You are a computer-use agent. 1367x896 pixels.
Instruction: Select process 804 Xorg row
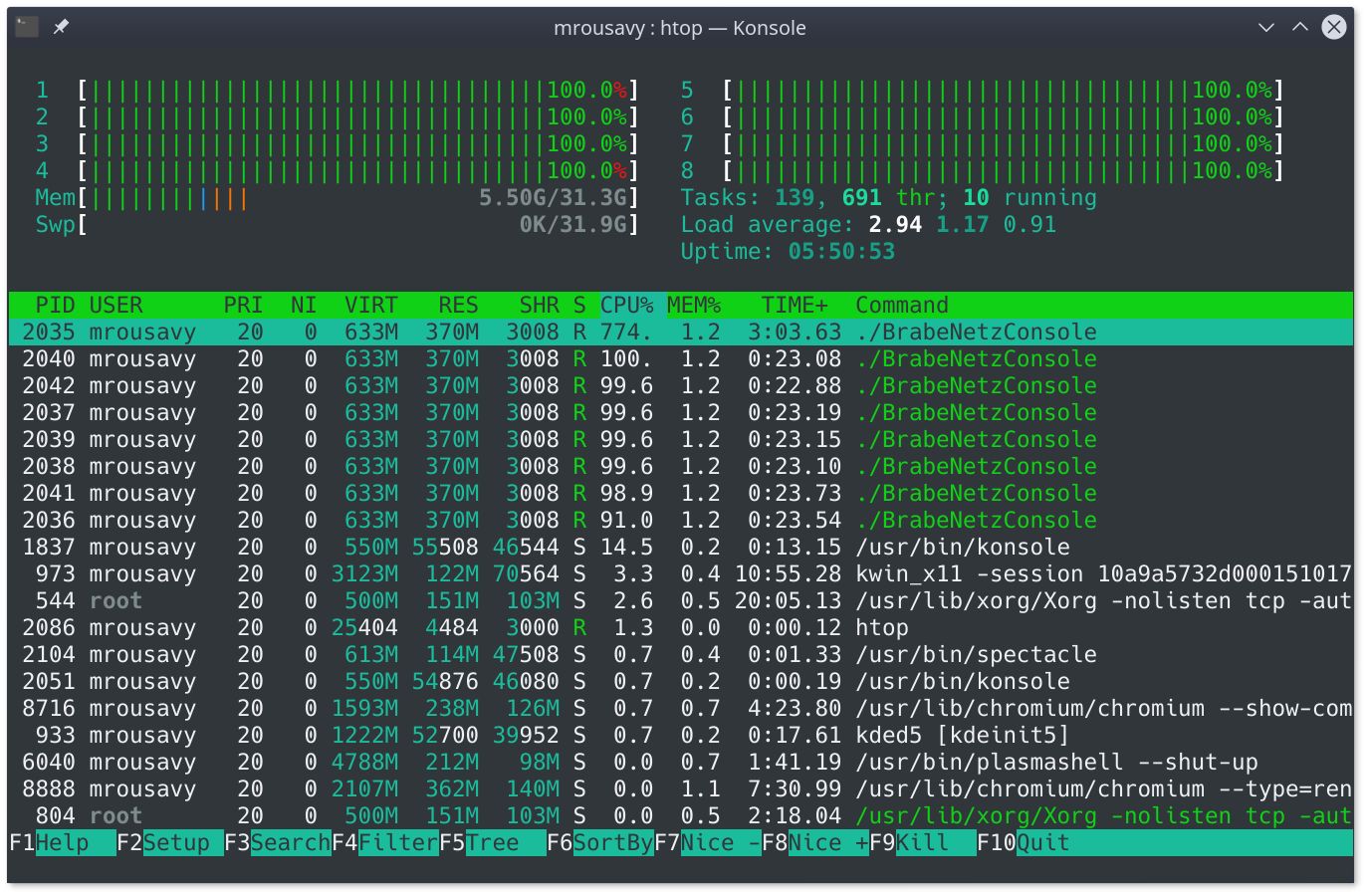pyautogui.click(x=681, y=816)
